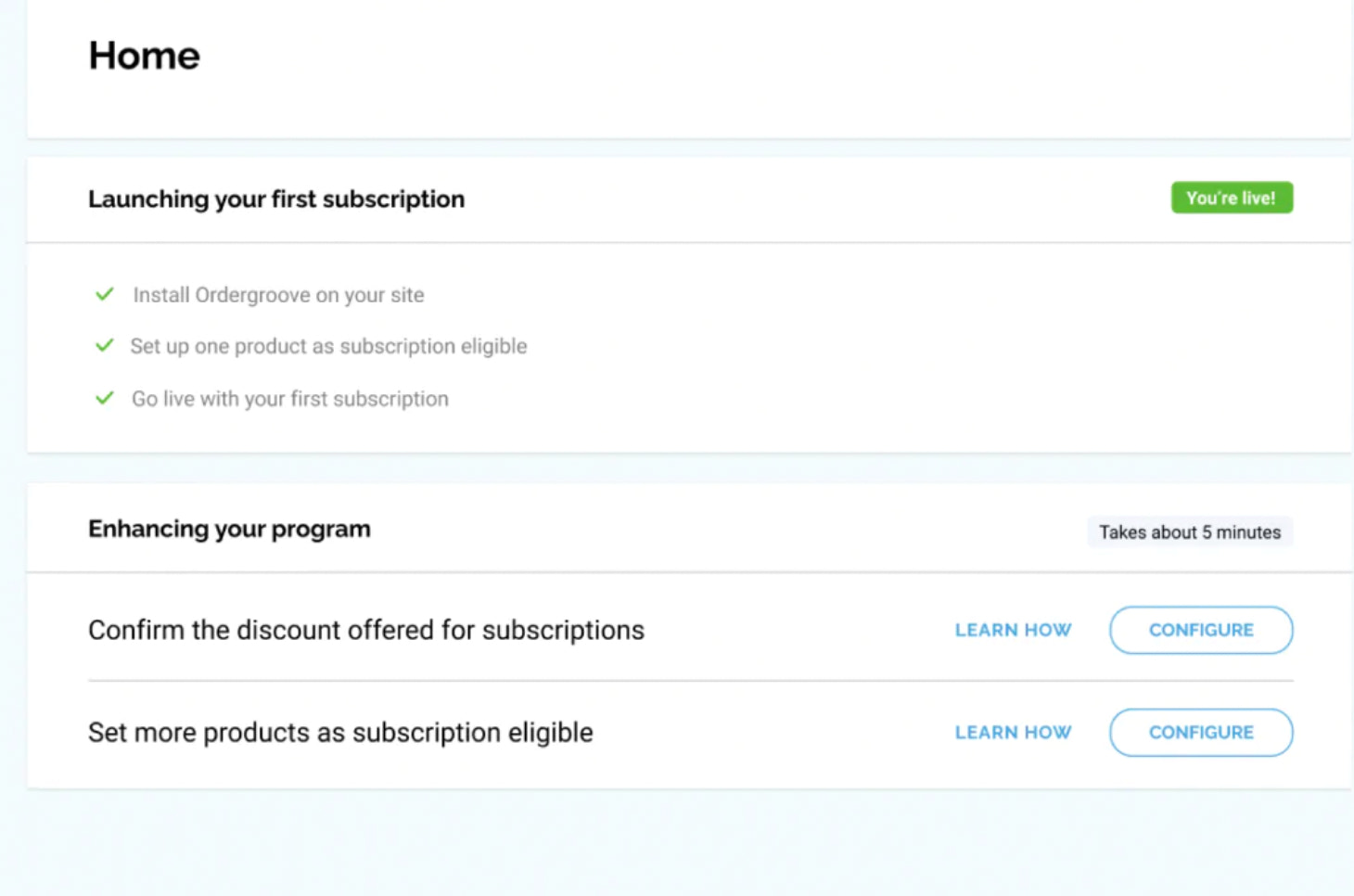Viewport: 1354px width, 896px height.
Task: Open Learn How for more eligible products
Action: pos(1013,733)
